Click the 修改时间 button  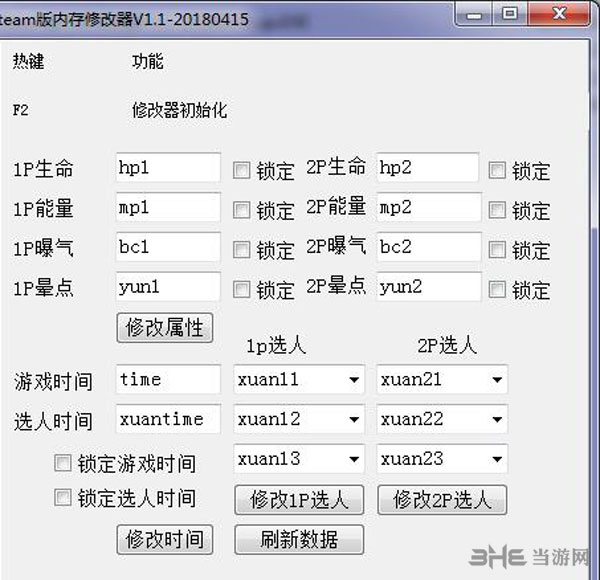[x=165, y=539]
